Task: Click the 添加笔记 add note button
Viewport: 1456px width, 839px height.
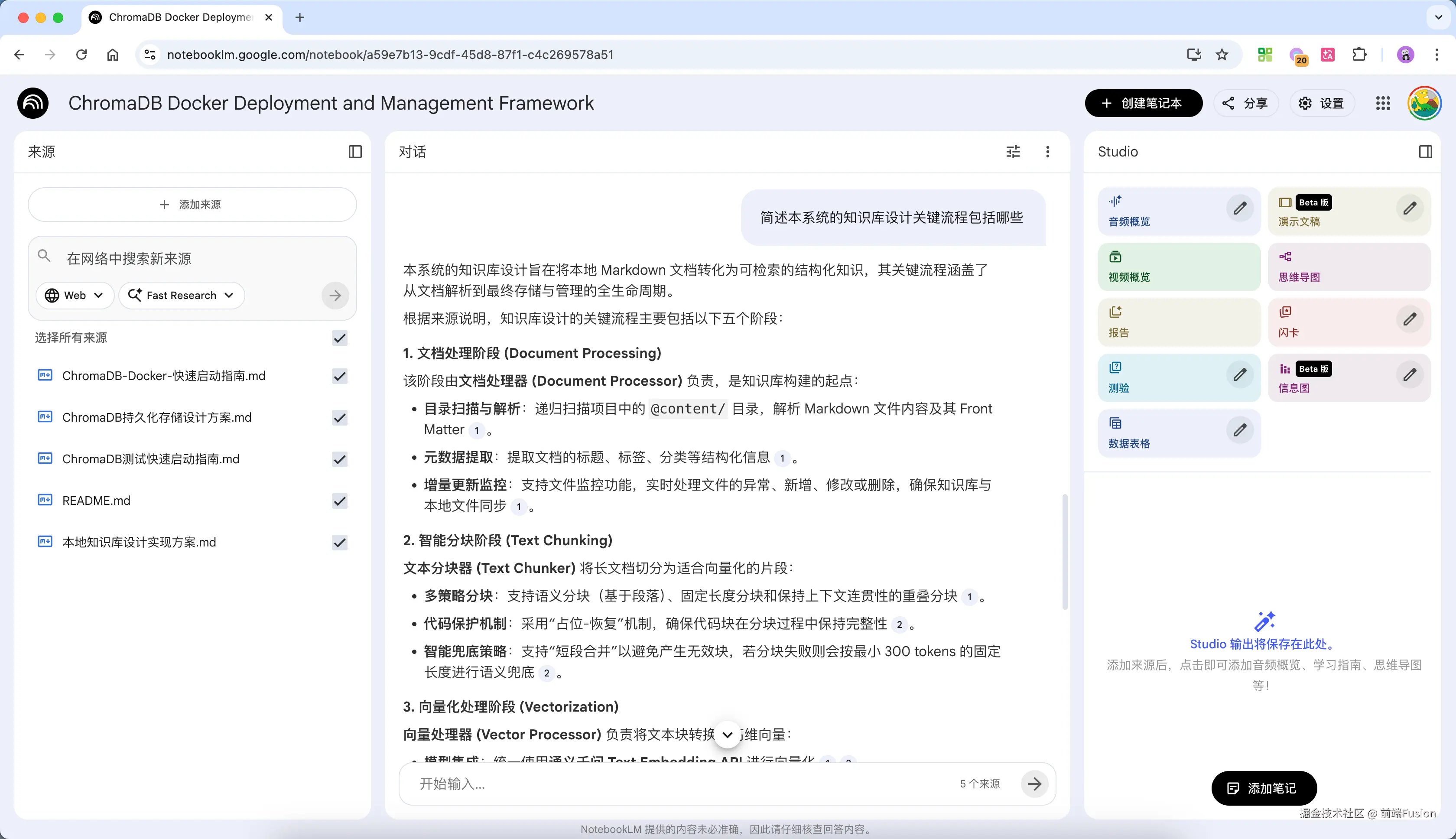Action: tap(1263, 788)
